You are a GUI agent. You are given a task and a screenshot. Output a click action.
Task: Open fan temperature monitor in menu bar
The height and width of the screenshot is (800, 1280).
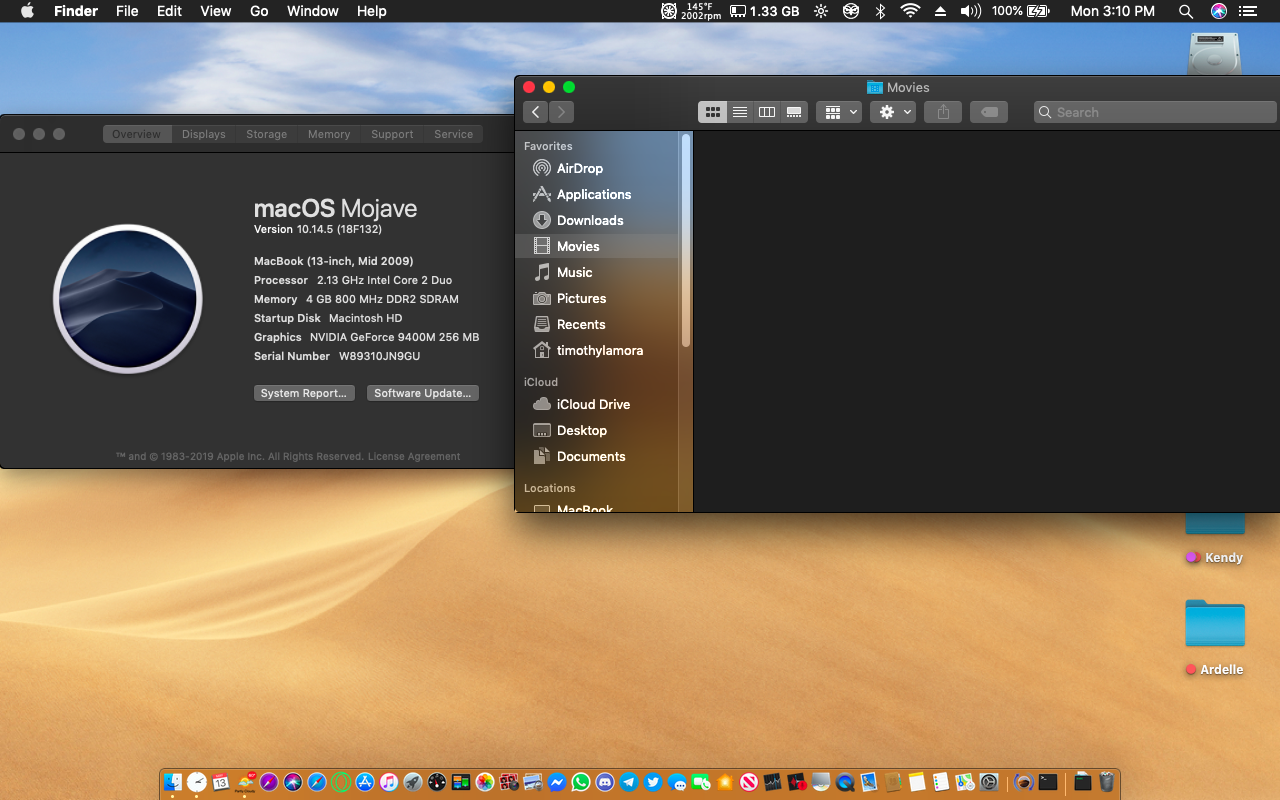coord(691,11)
